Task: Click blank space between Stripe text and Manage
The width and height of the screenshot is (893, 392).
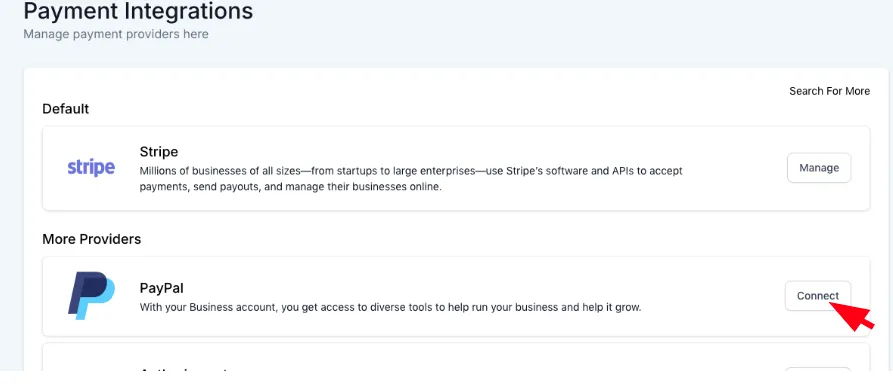Action: click(735, 168)
